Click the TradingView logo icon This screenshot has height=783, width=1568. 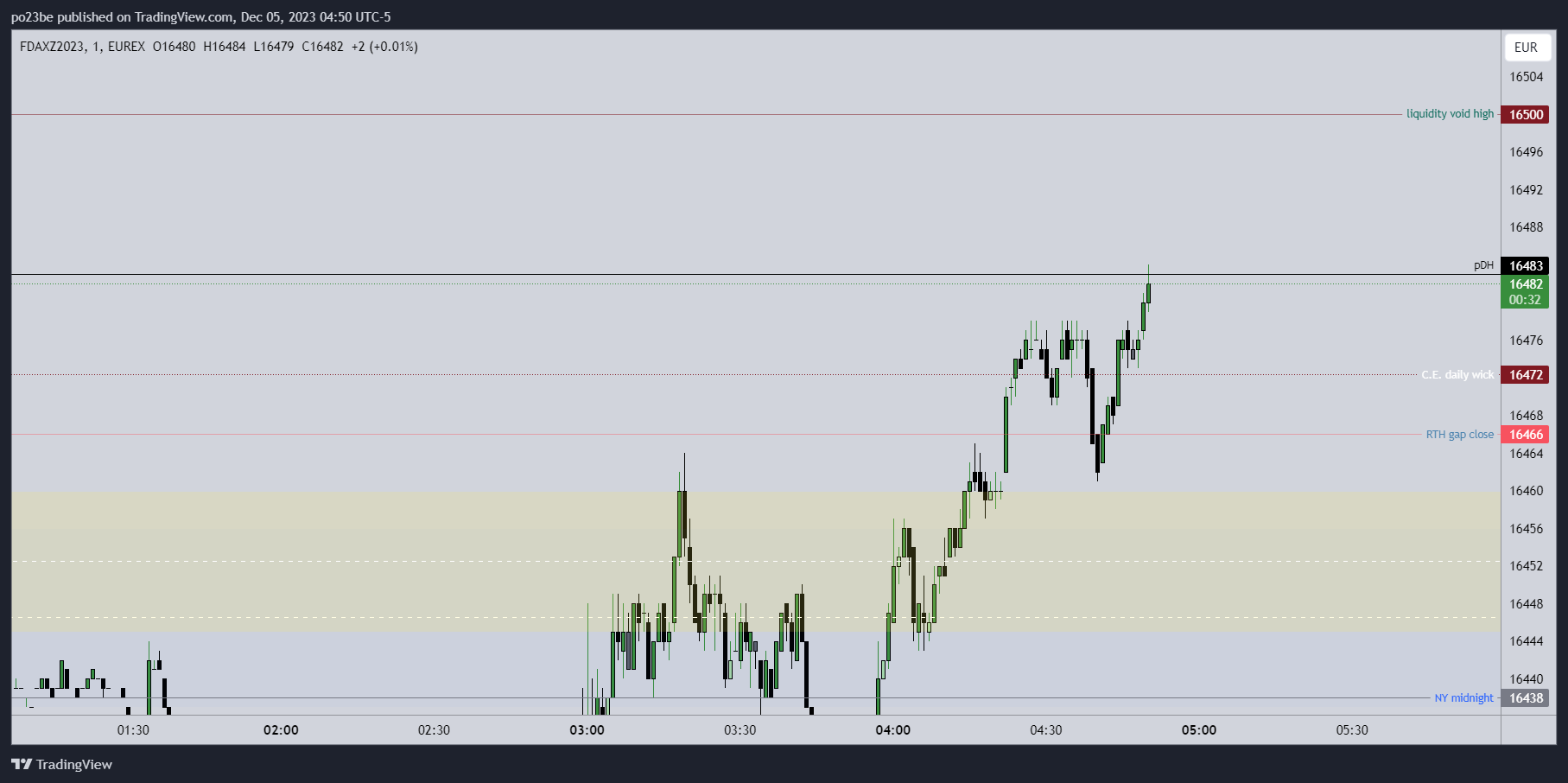click(22, 764)
